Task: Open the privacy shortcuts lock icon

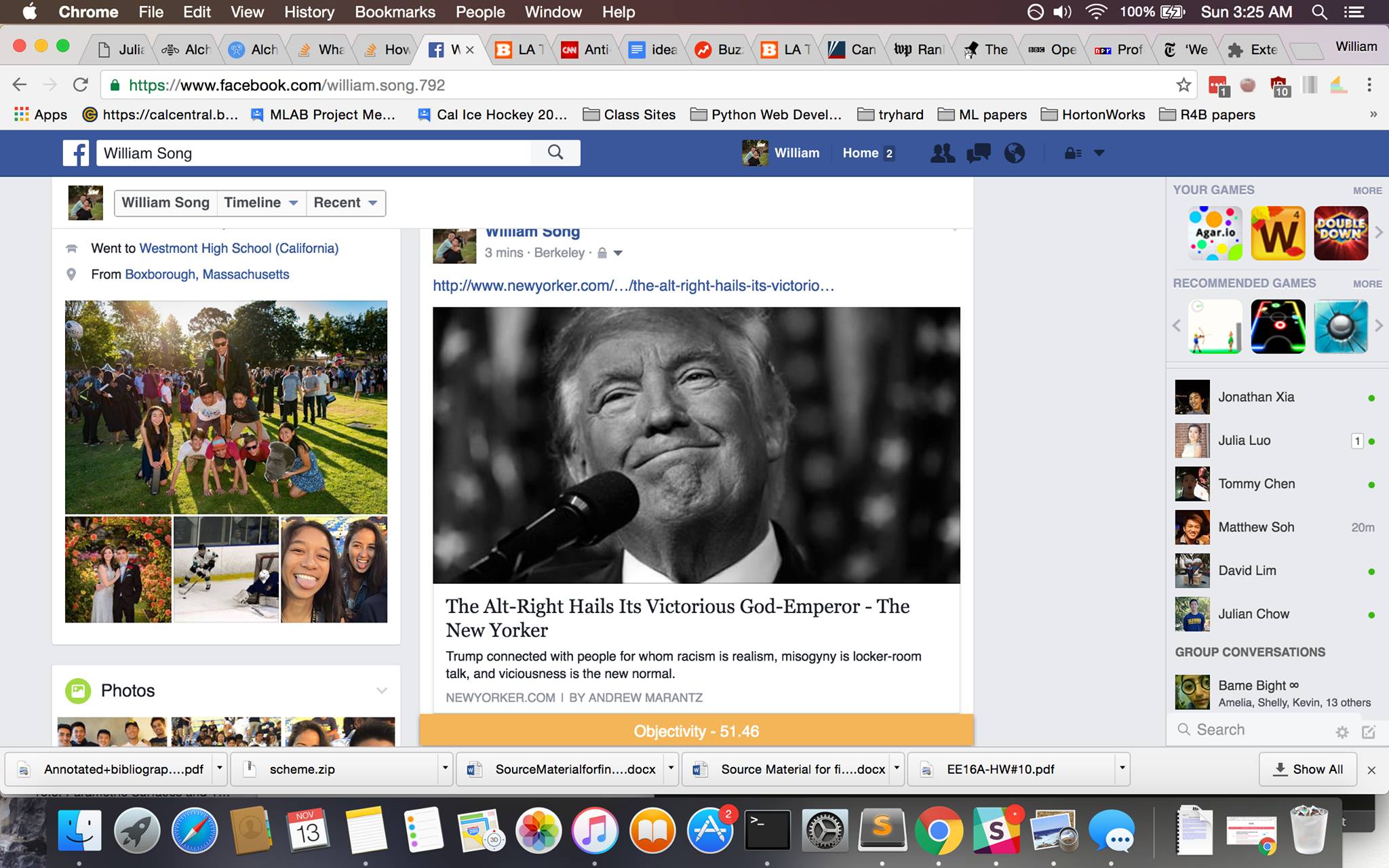Action: (1073, 153)
